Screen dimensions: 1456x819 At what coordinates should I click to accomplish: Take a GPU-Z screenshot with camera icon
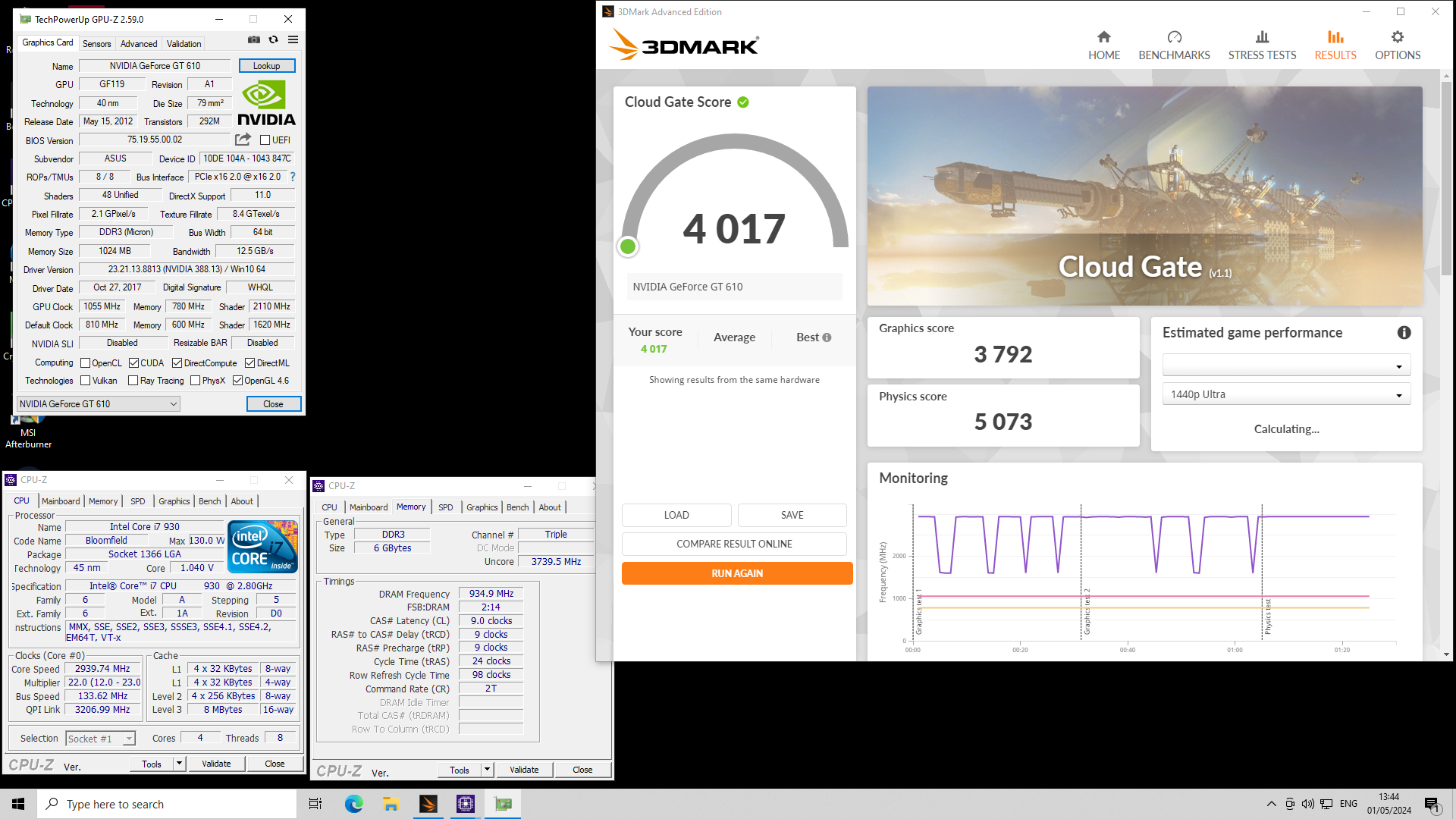click(254, 39)
